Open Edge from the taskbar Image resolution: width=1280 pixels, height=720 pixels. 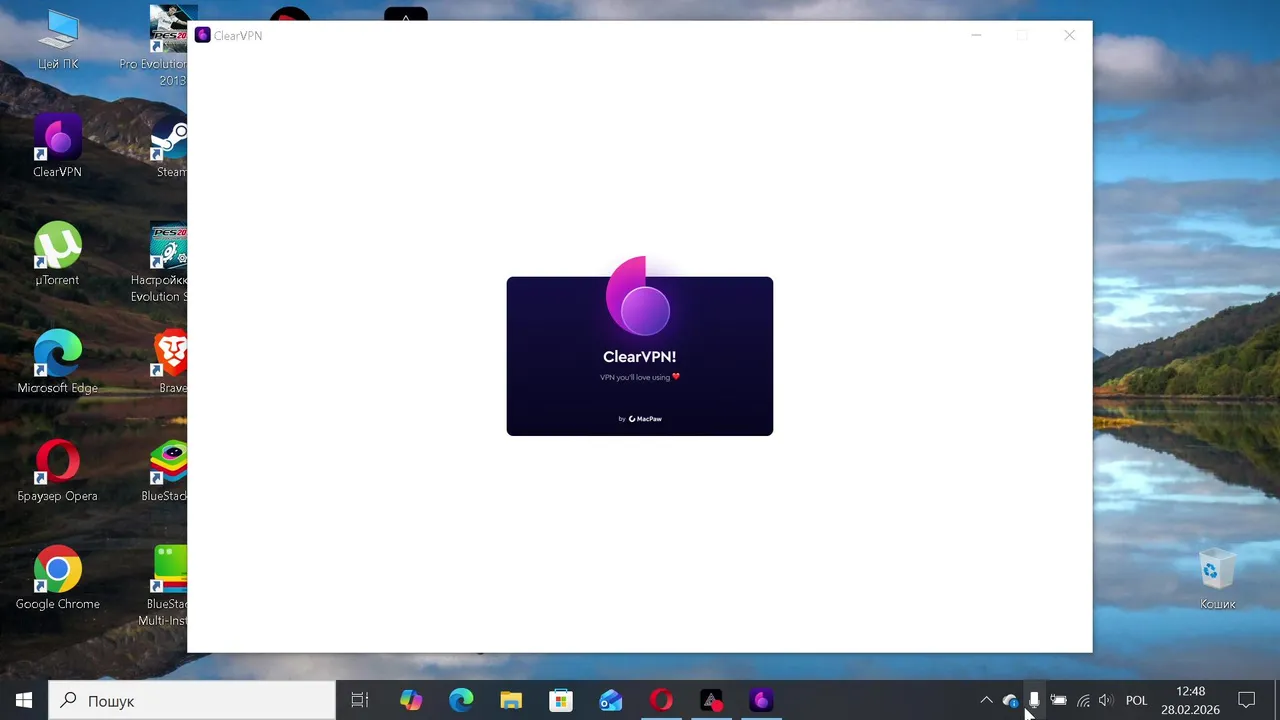(461, 700)
